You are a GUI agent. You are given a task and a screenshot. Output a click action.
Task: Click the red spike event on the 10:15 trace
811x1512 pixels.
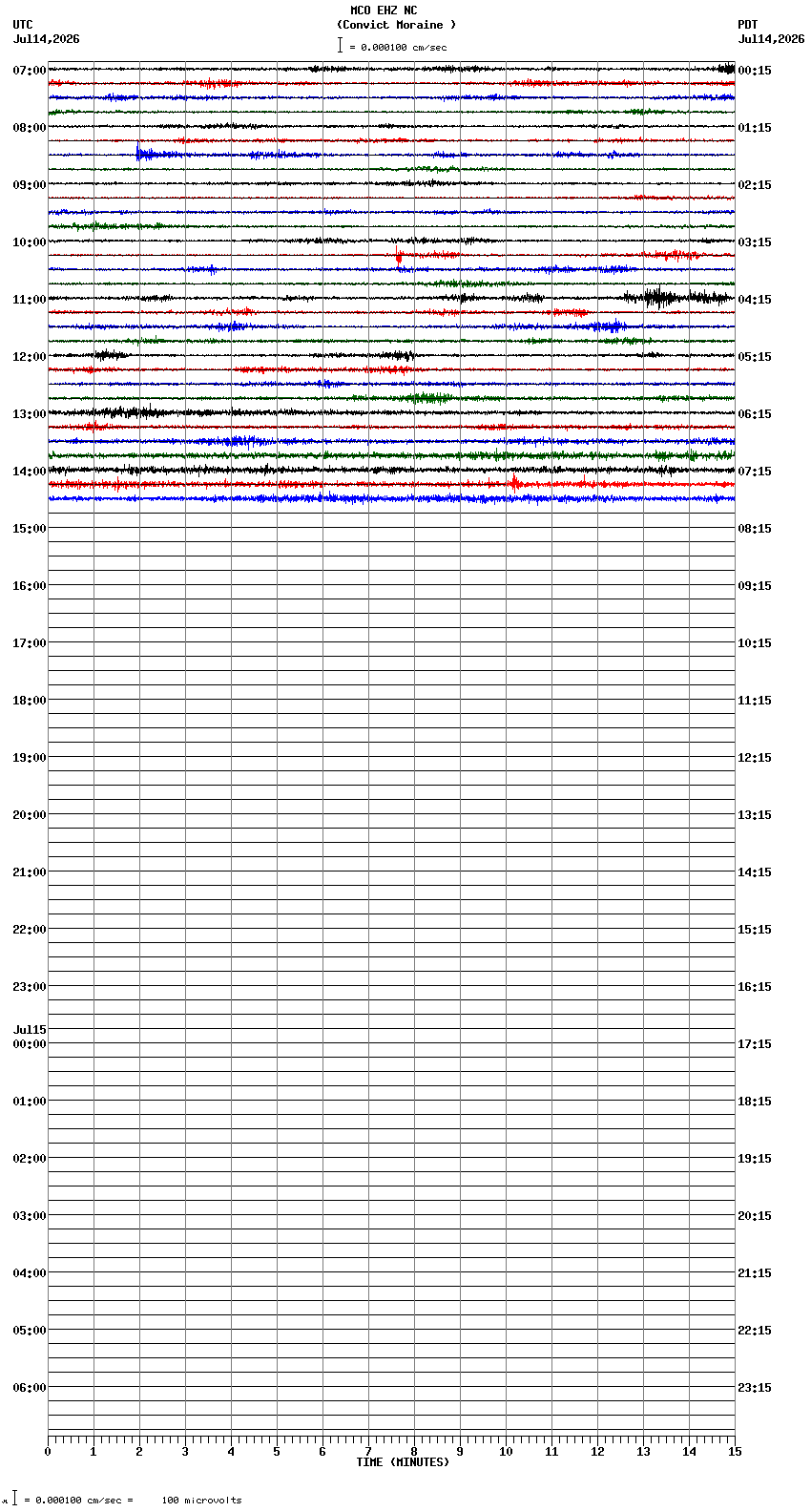click(x=399, y=255)
